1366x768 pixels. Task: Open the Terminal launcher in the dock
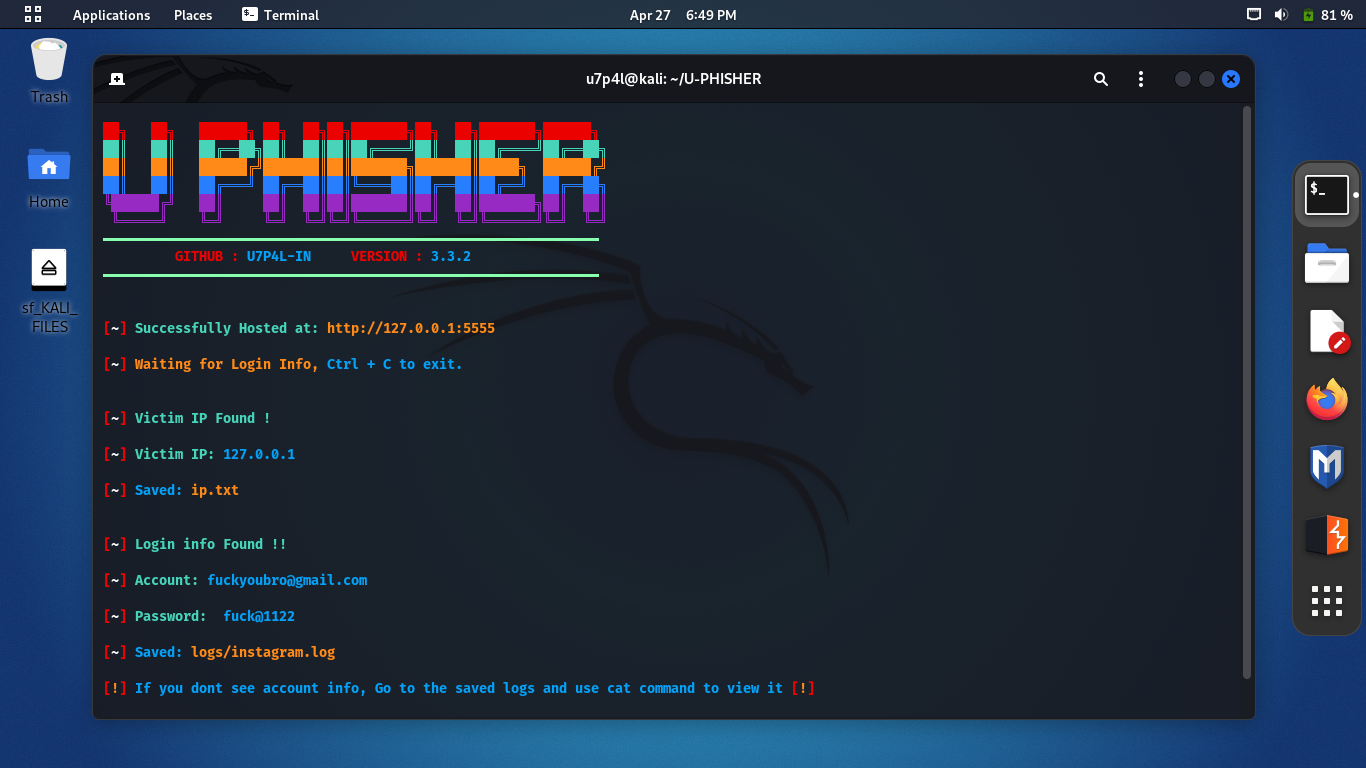coord(1327,194)
